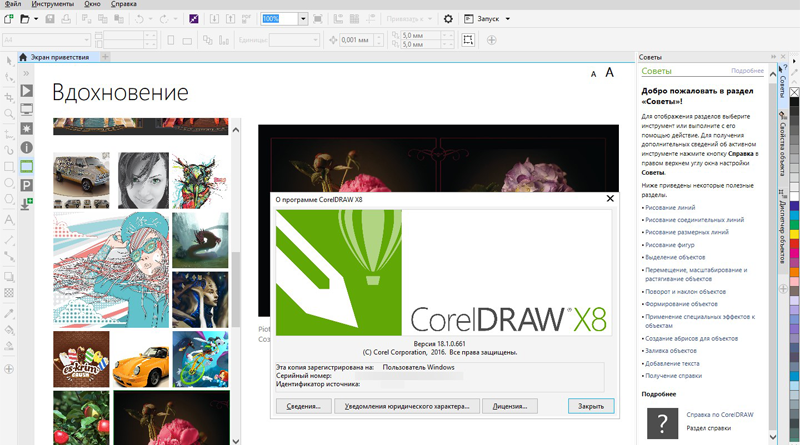Screen dimensions: 800x445
Task: Open the grayscale woman portrait thumbnail
Action: tap(143, 180)
